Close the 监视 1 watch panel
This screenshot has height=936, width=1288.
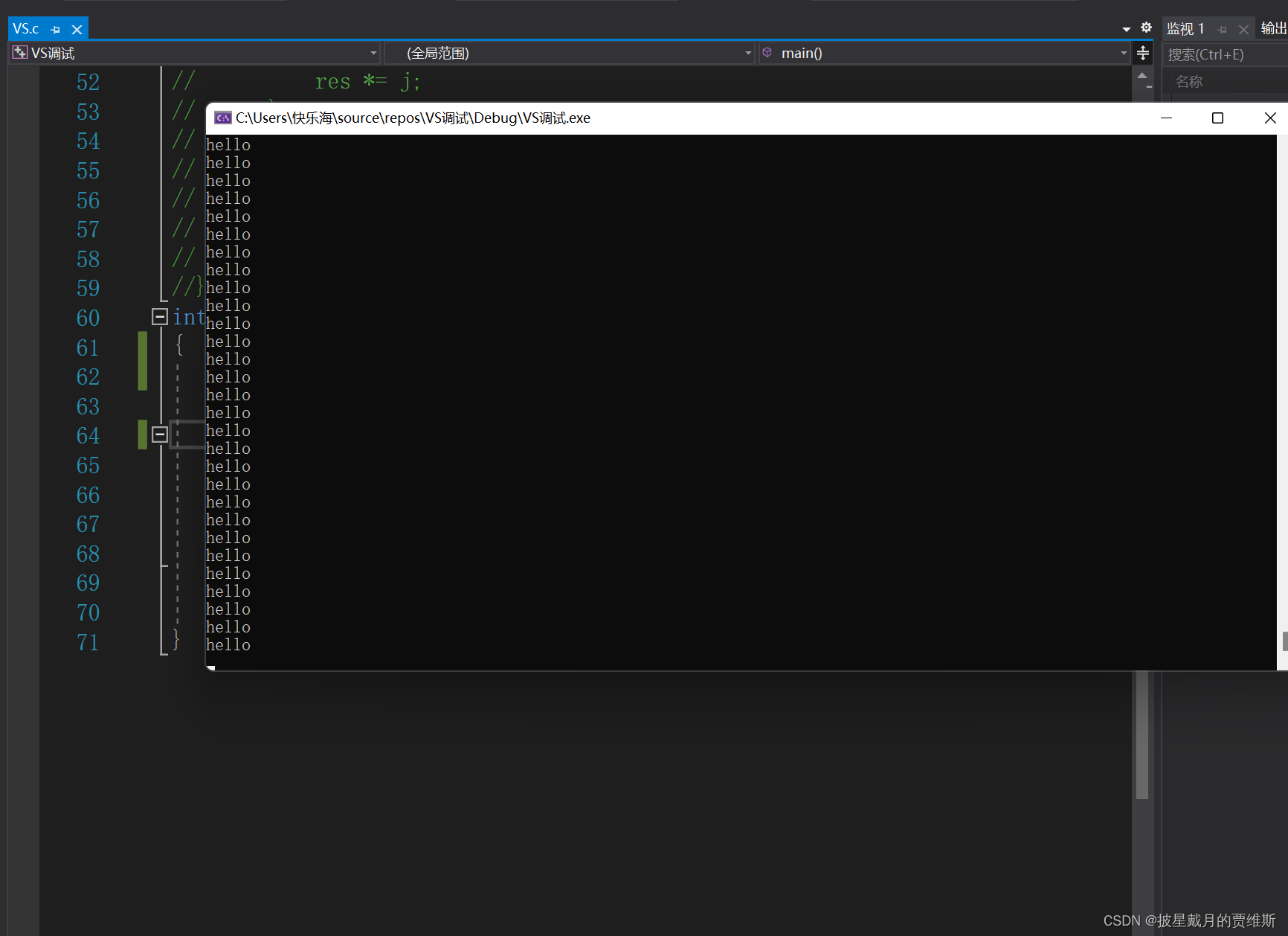coord(1243,30)
